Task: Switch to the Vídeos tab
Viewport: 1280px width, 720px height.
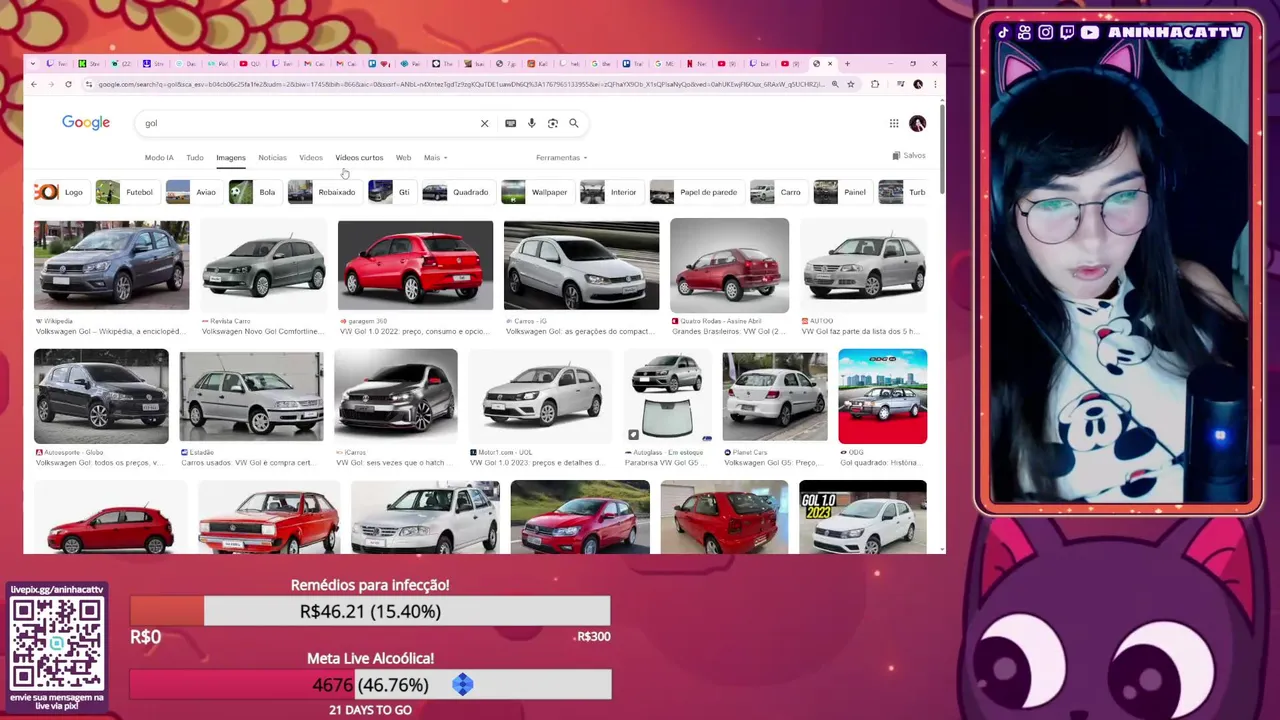Action: coord(311,158)
